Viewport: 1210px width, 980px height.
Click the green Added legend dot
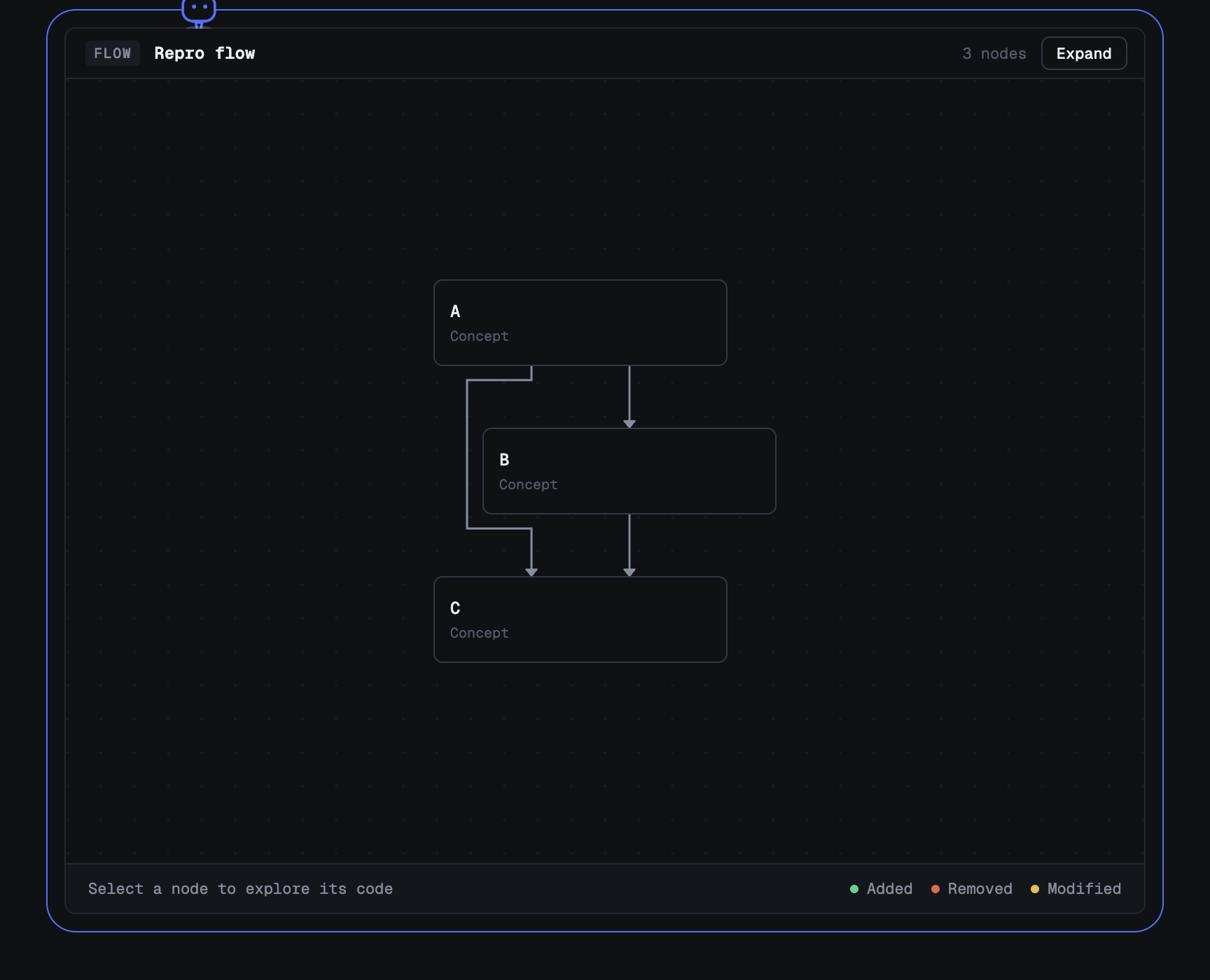click(854, 889)
